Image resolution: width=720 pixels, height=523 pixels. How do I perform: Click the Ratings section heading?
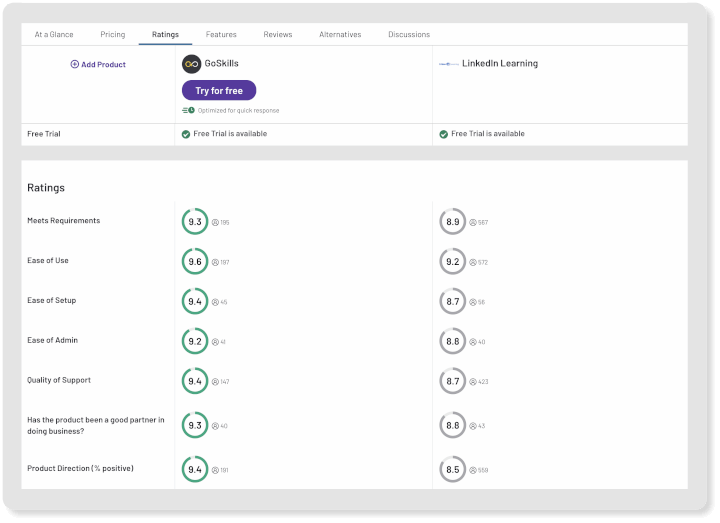pos(46,188)
